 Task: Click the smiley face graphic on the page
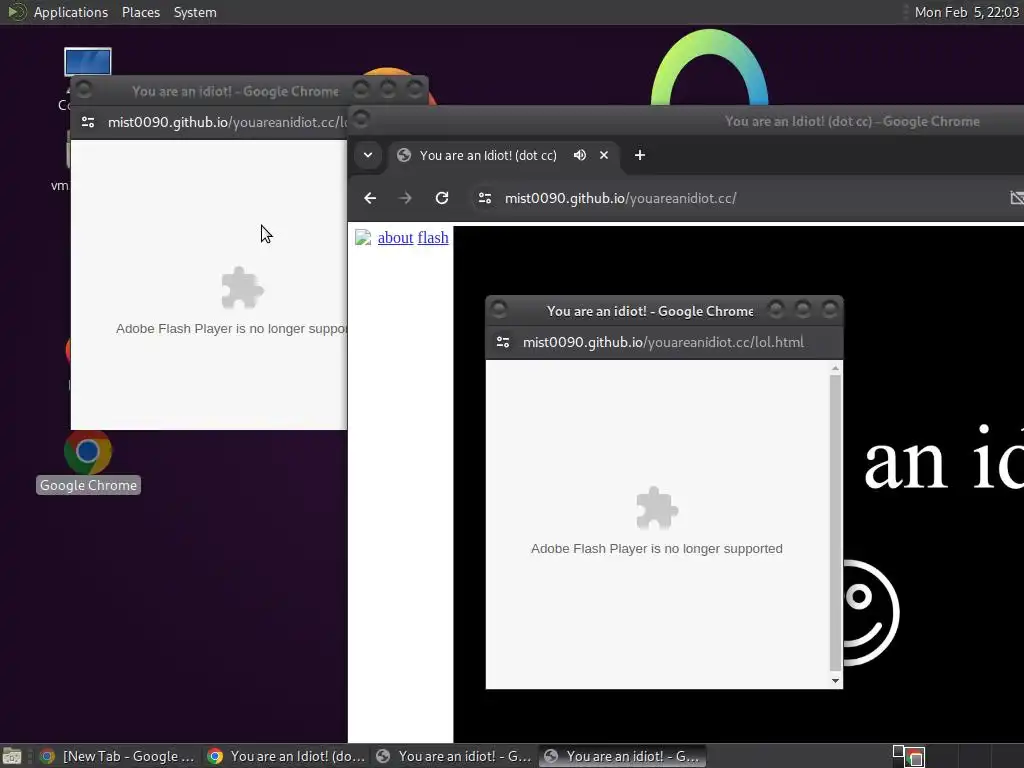tap(871, 613)
